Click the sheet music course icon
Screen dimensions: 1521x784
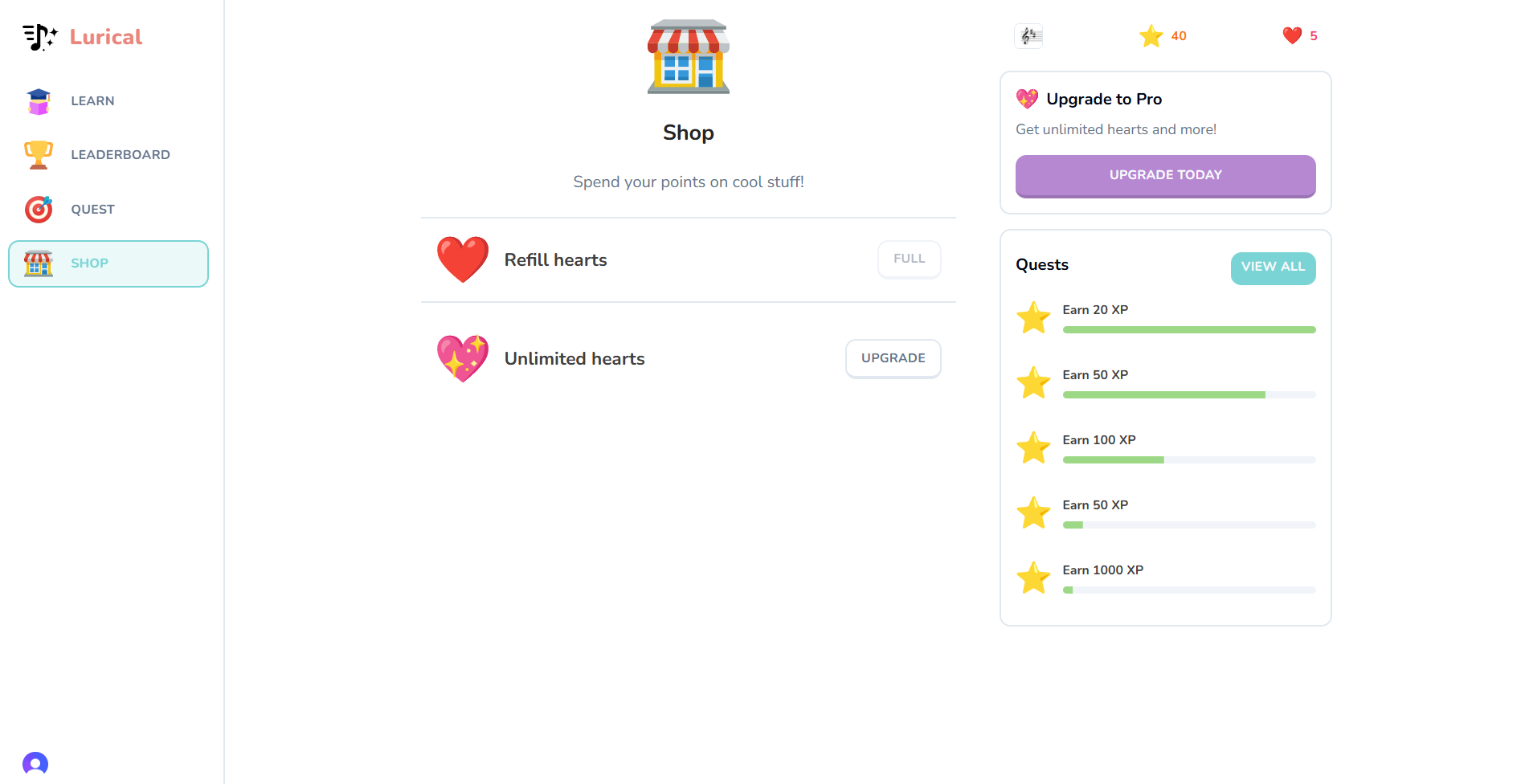point(1028,36)
